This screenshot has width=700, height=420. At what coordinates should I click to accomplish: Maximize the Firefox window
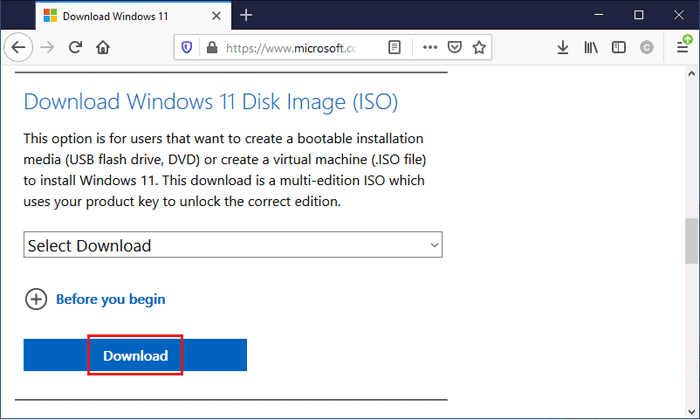point(639,15)
